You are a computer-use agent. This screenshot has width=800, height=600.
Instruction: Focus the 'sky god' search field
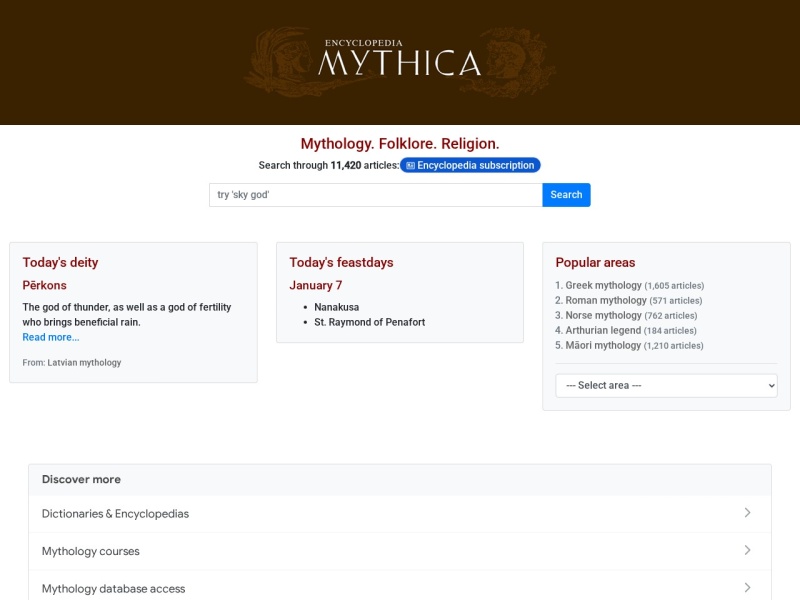376,195
